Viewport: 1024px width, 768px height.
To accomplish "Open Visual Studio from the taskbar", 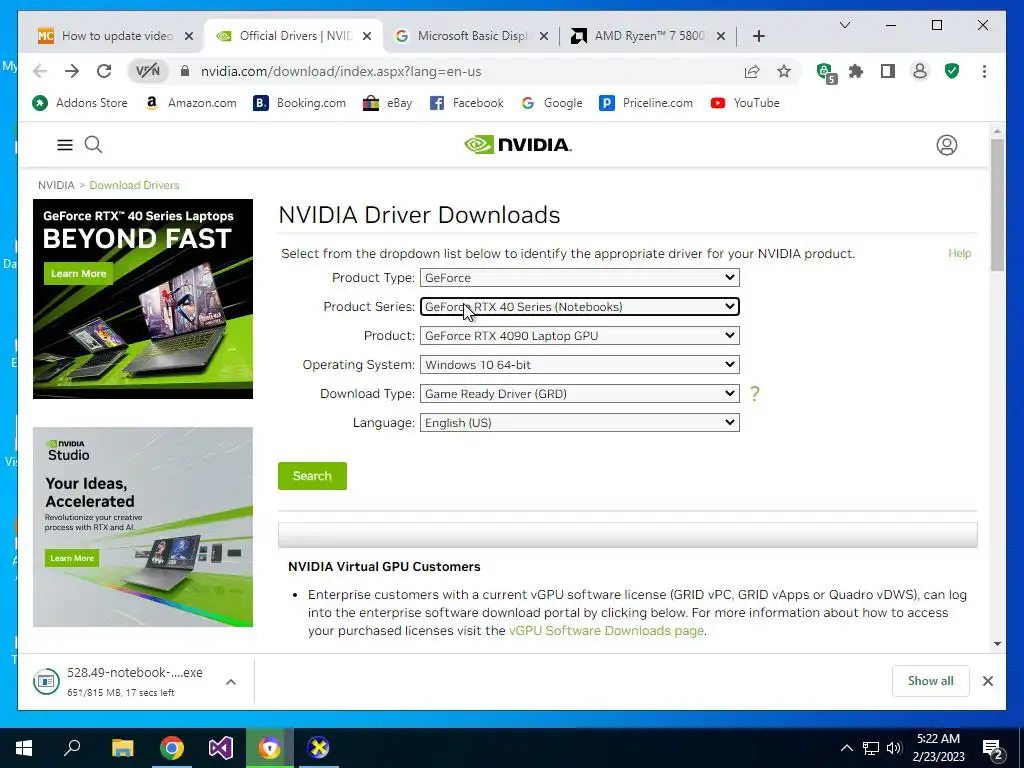I will pyautogui.click(x=221, y=748).
